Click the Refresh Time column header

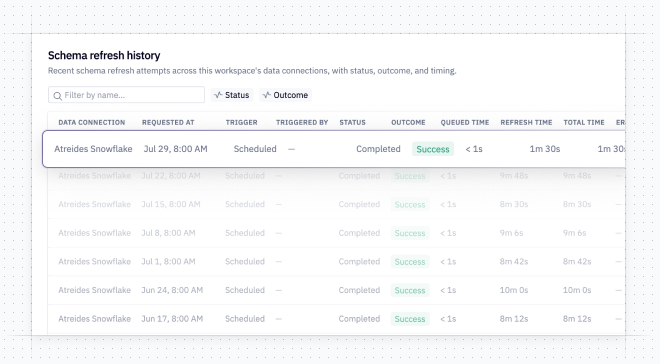coord(526,122)
